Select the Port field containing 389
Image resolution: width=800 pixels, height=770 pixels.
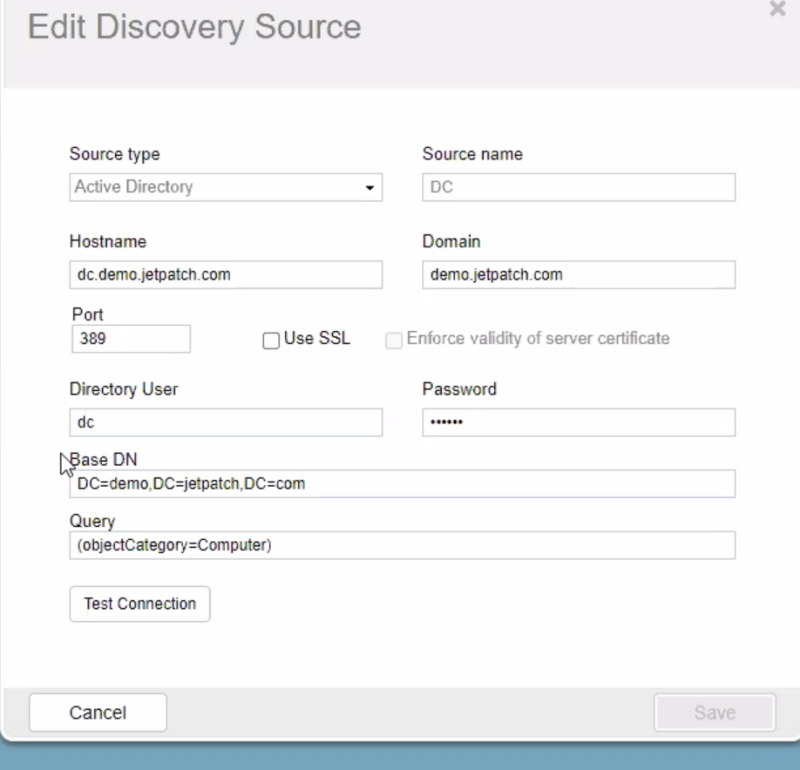click(130, 339)
